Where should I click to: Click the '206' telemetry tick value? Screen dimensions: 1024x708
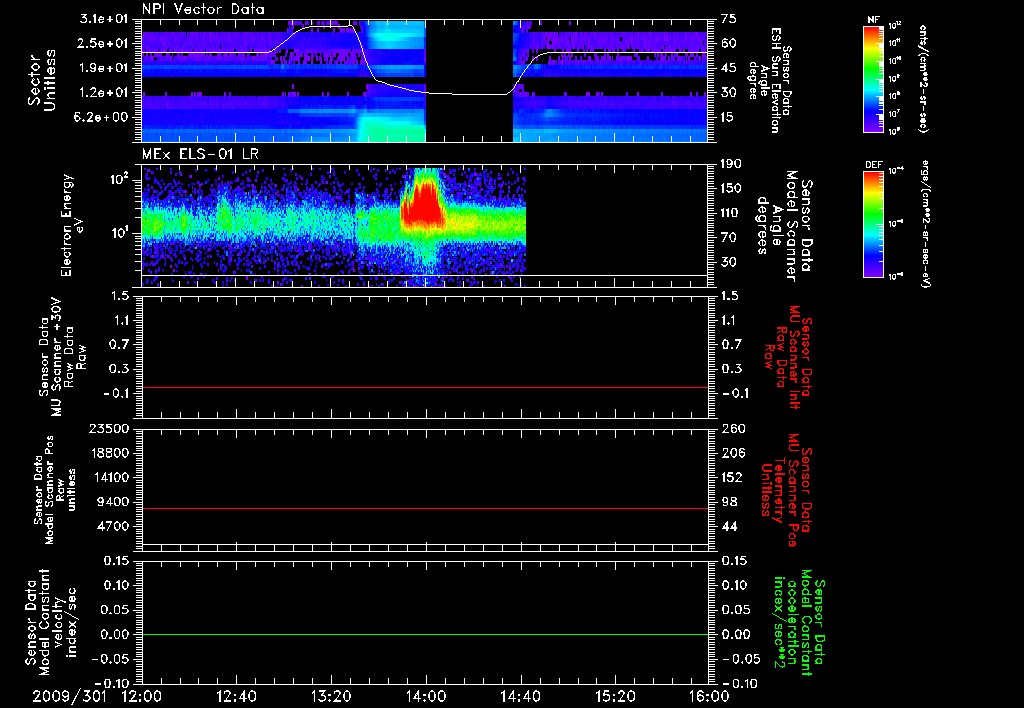(733, 453)
